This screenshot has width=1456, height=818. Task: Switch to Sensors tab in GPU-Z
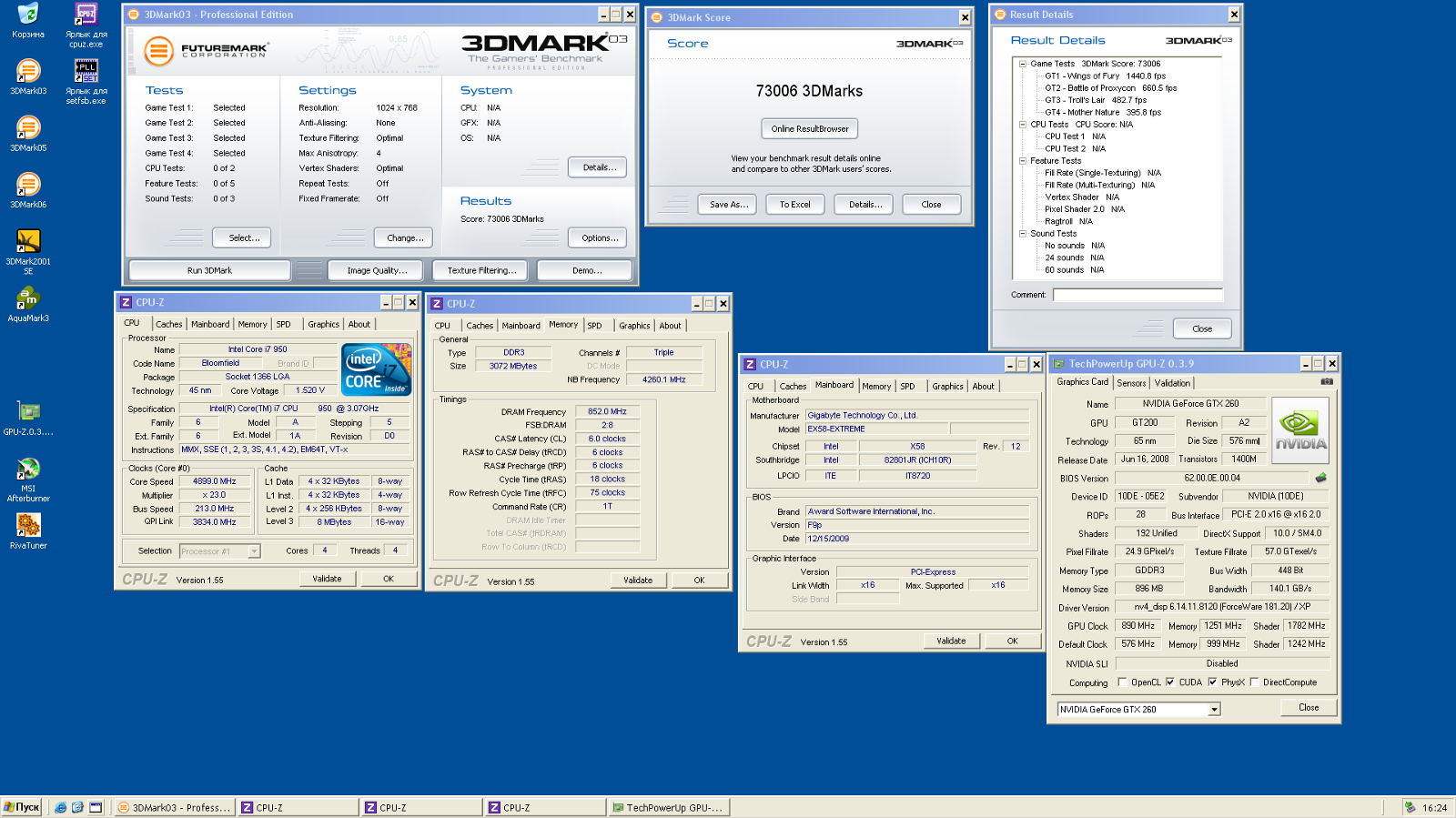click(x=1131, y=383)
